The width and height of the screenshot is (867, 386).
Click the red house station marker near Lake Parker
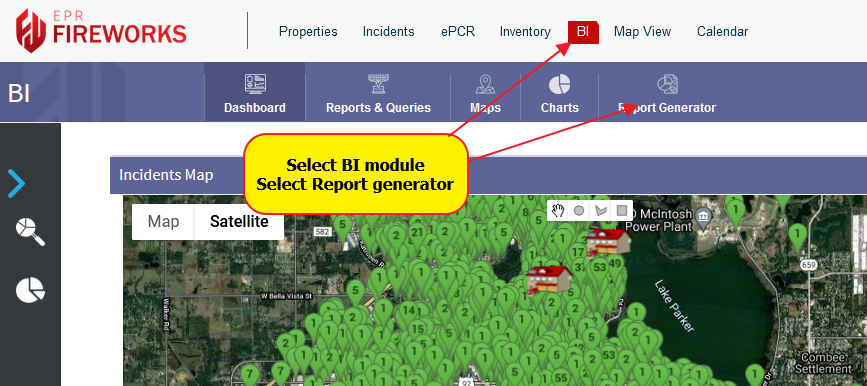click(x=609, y=242)
